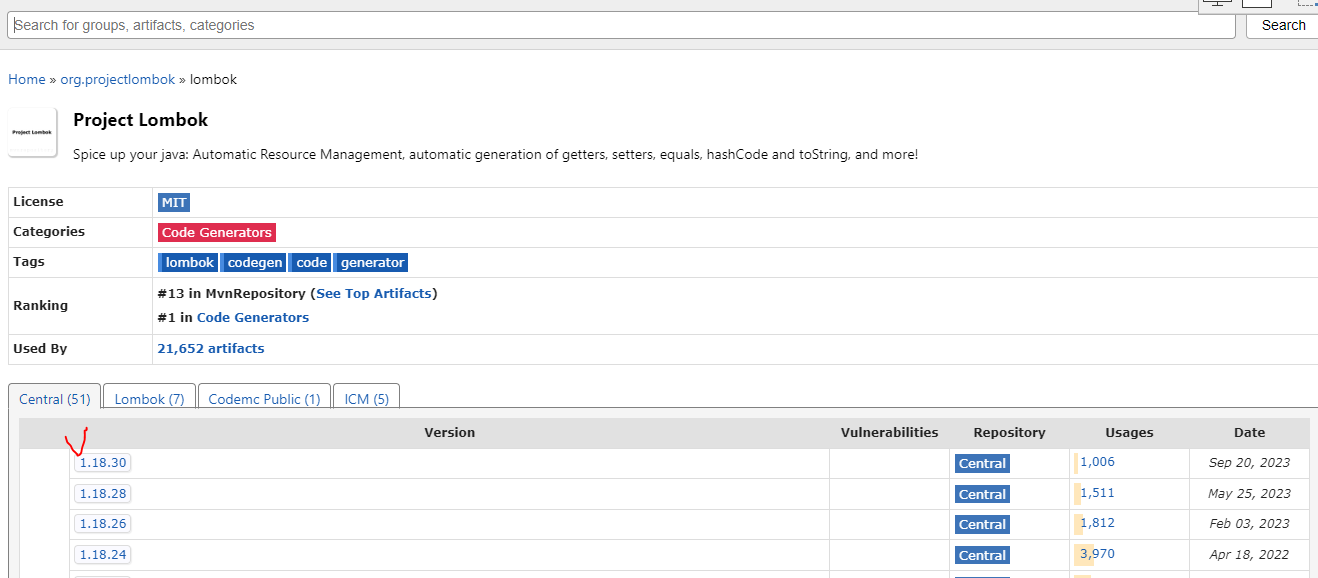Click the Feb 03, 2023 date
The image size is (1318, 578).
tap(1249, 524)
